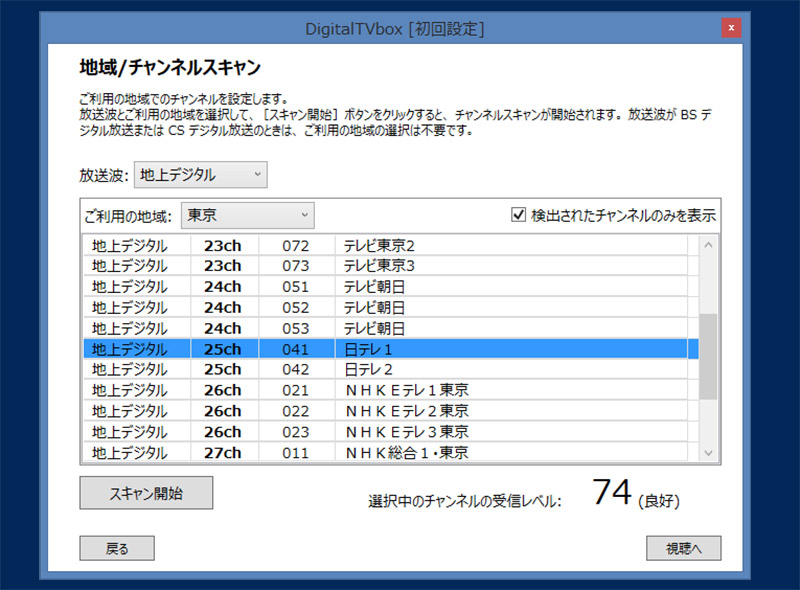Screen dimensions: 800x590
Task: Click the スキャン開始 button
Action: coord(146,492)
